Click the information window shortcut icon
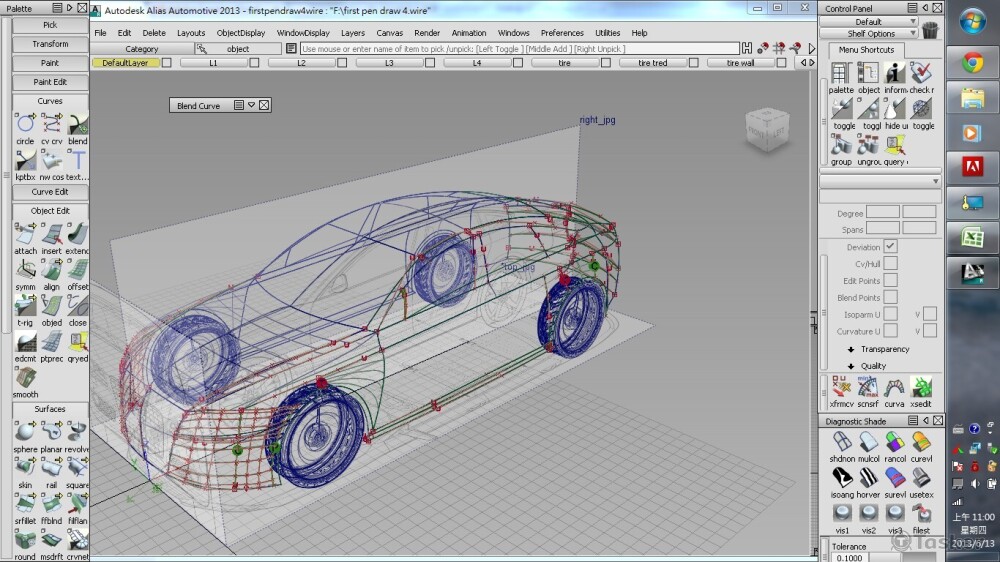 (x=895, y=73)
